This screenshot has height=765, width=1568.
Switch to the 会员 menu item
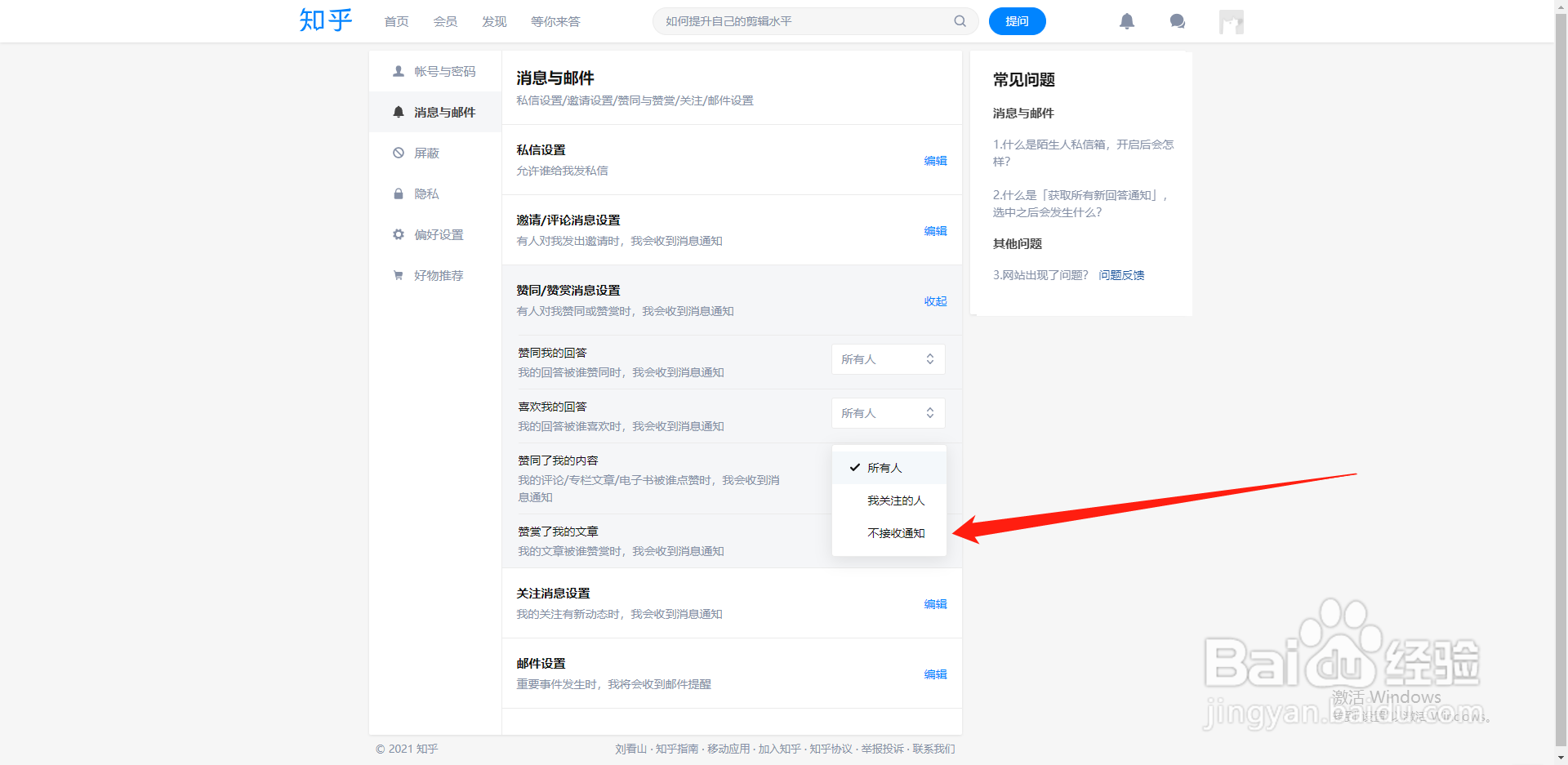coord(445,21)
